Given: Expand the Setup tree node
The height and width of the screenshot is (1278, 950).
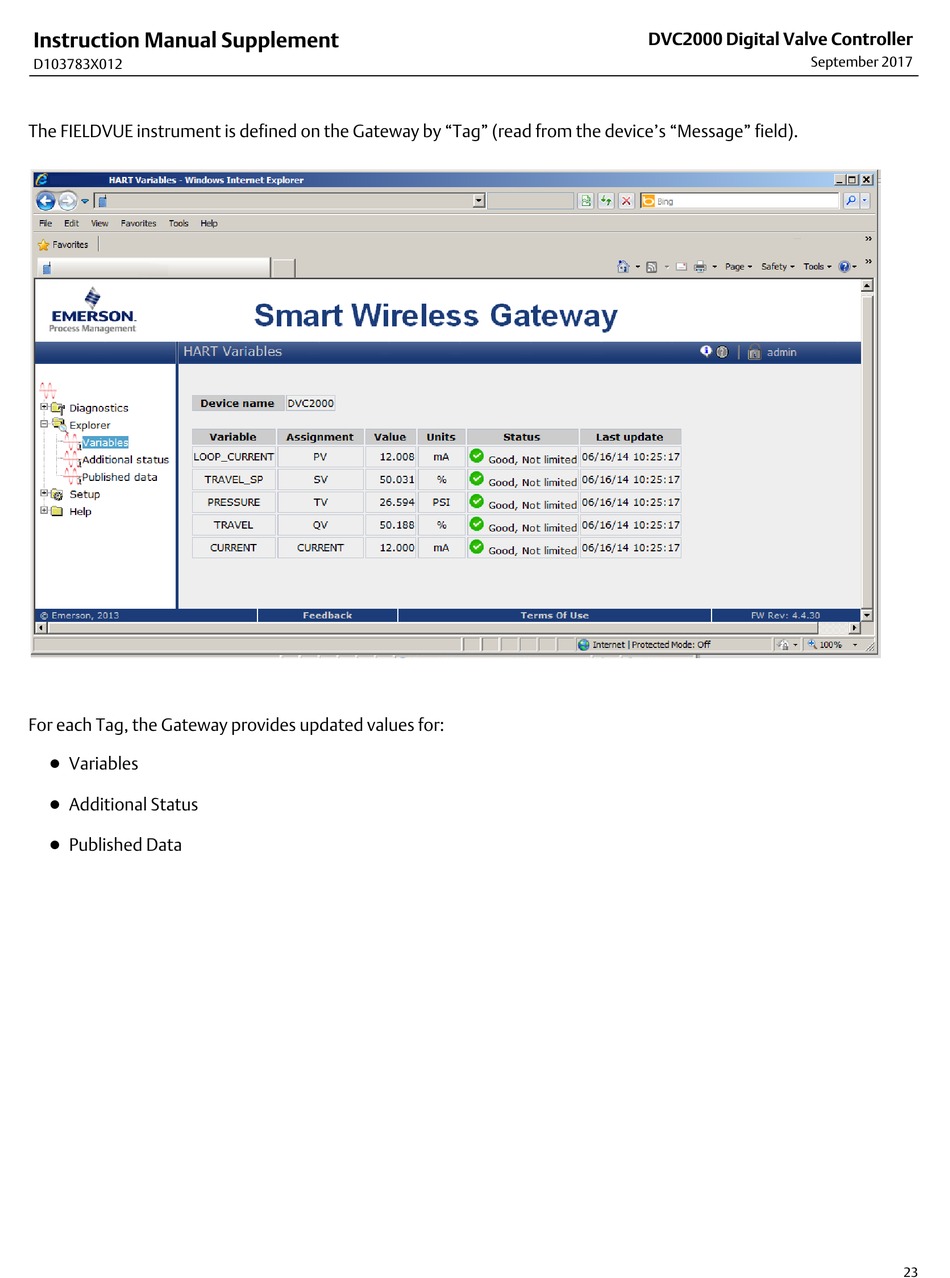Looking at the screenshot, I should 44,493.
